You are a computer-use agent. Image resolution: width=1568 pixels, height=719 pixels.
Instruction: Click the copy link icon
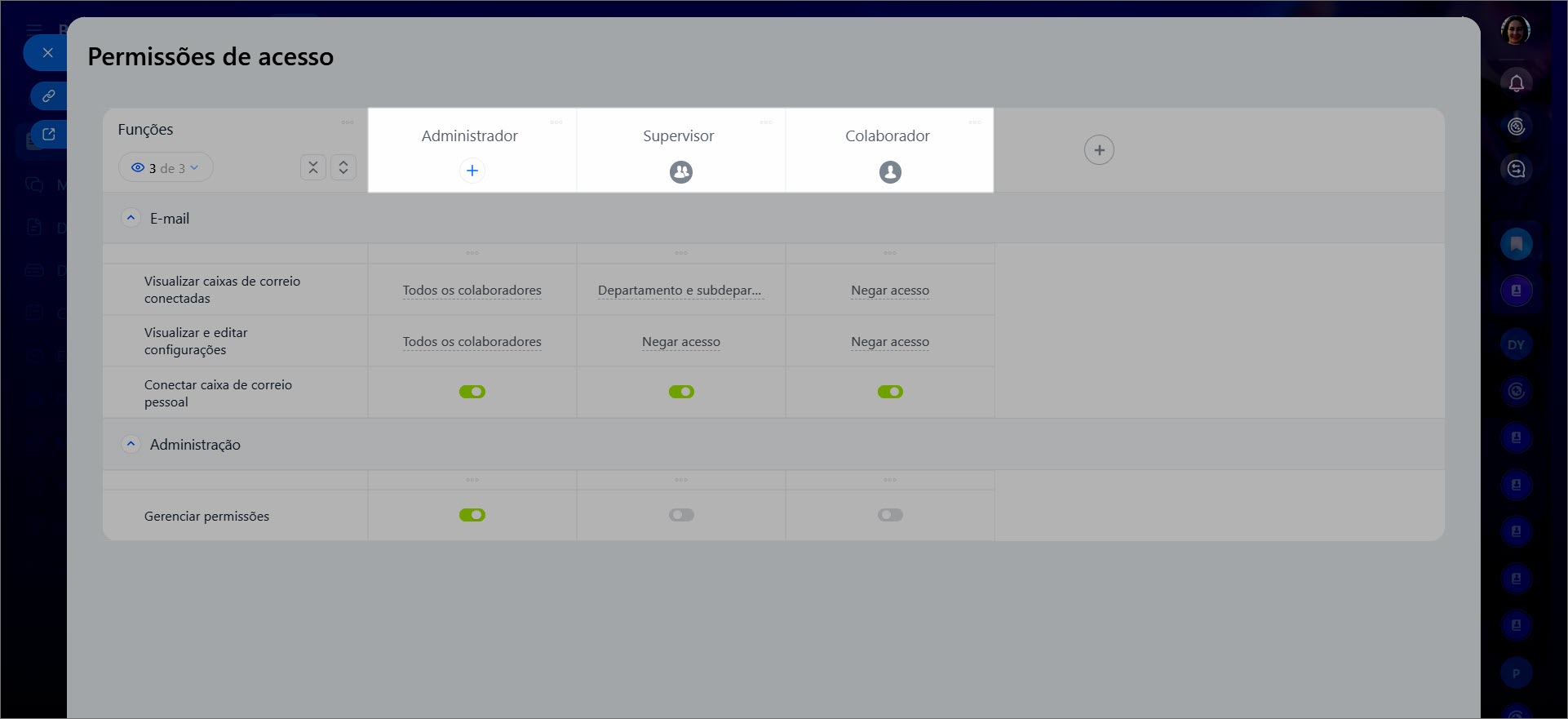(49, 95)
